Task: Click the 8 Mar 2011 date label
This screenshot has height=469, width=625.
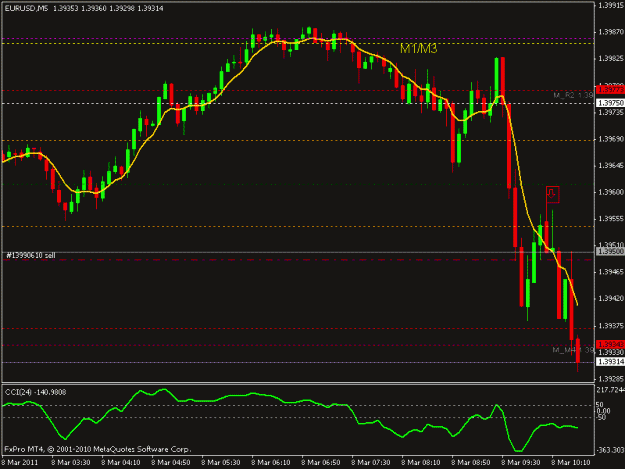Action: 20,462
